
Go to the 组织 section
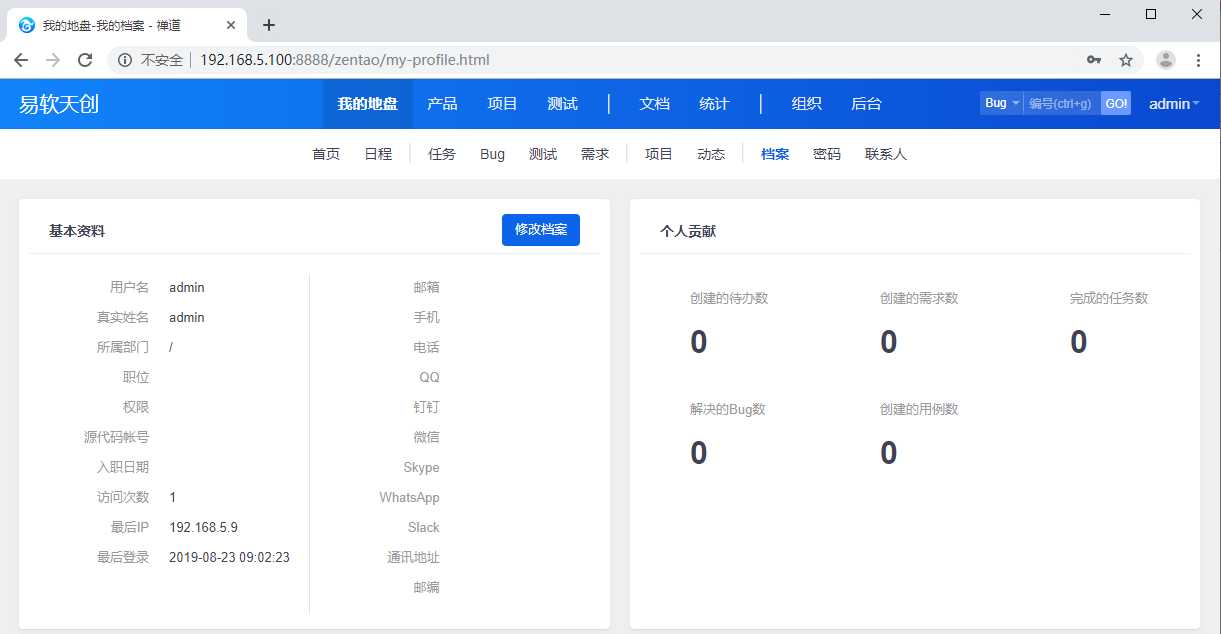pyautogui.click(x=807, y=102)
